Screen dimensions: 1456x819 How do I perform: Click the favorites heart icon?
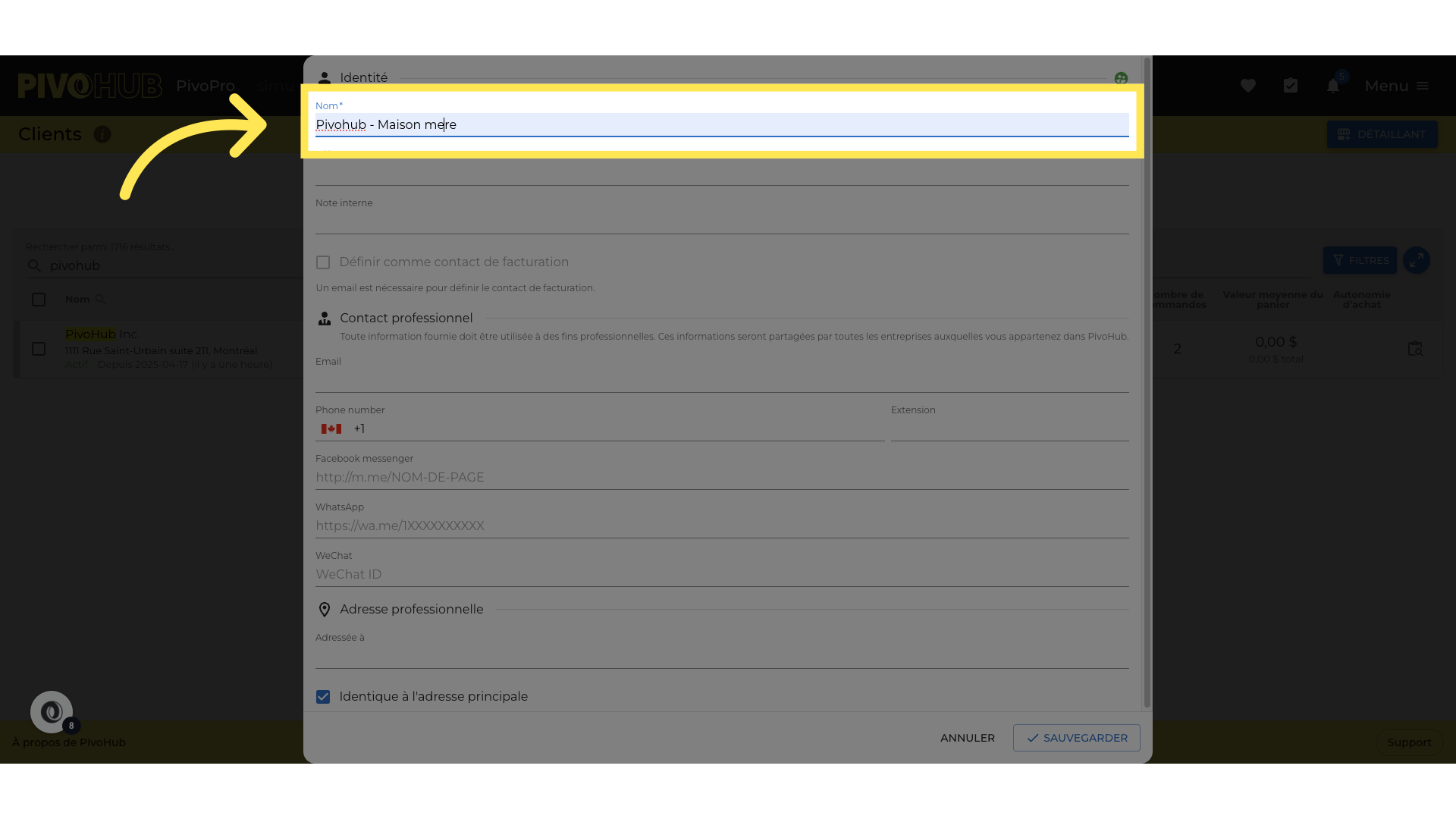[x=1247, y=86]
